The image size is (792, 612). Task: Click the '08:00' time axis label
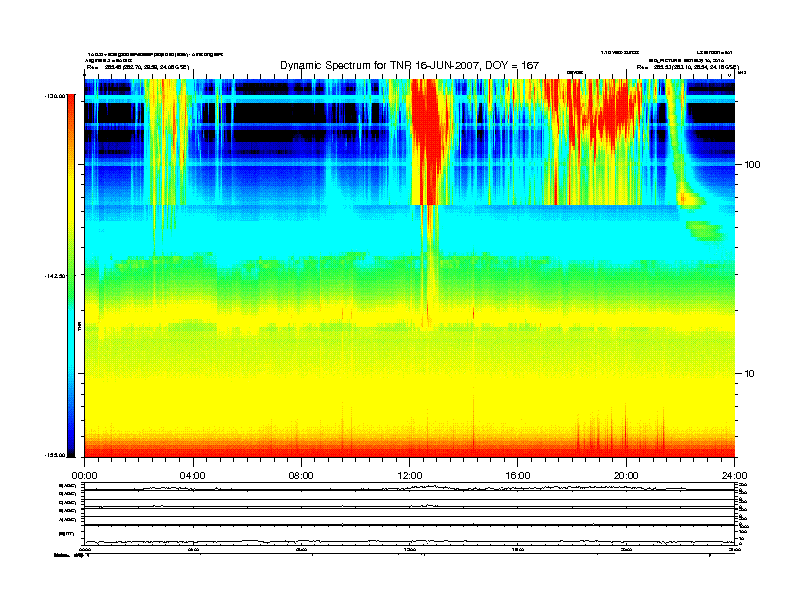point(301,476)
